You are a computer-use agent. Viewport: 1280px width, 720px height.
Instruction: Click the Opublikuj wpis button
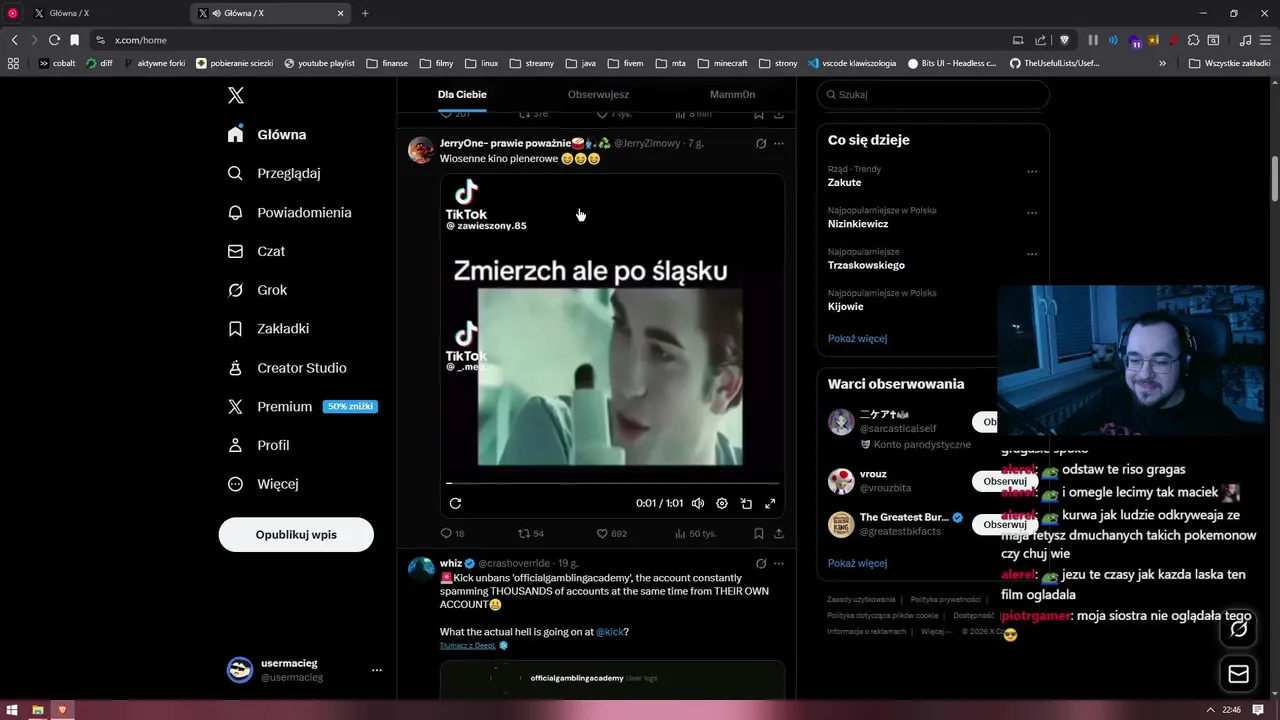(296, 534)
